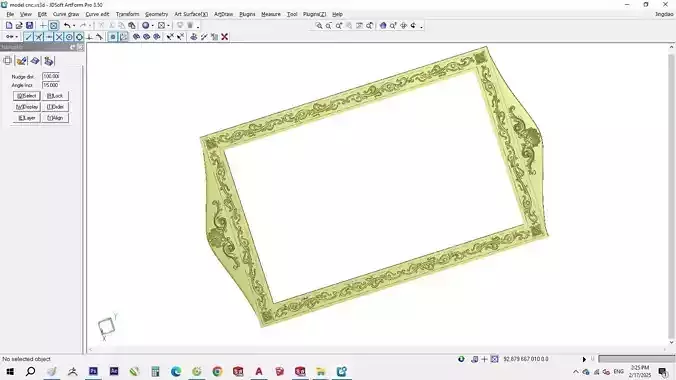Open the Measure menu
Screen dimensions: 676x380
point(271,14)
